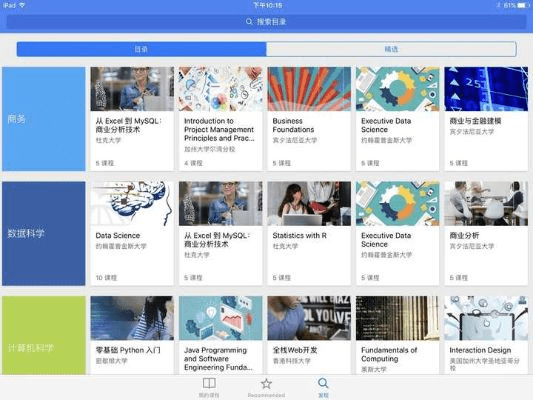Select the 商业分析 title text

tap(464, 236)
